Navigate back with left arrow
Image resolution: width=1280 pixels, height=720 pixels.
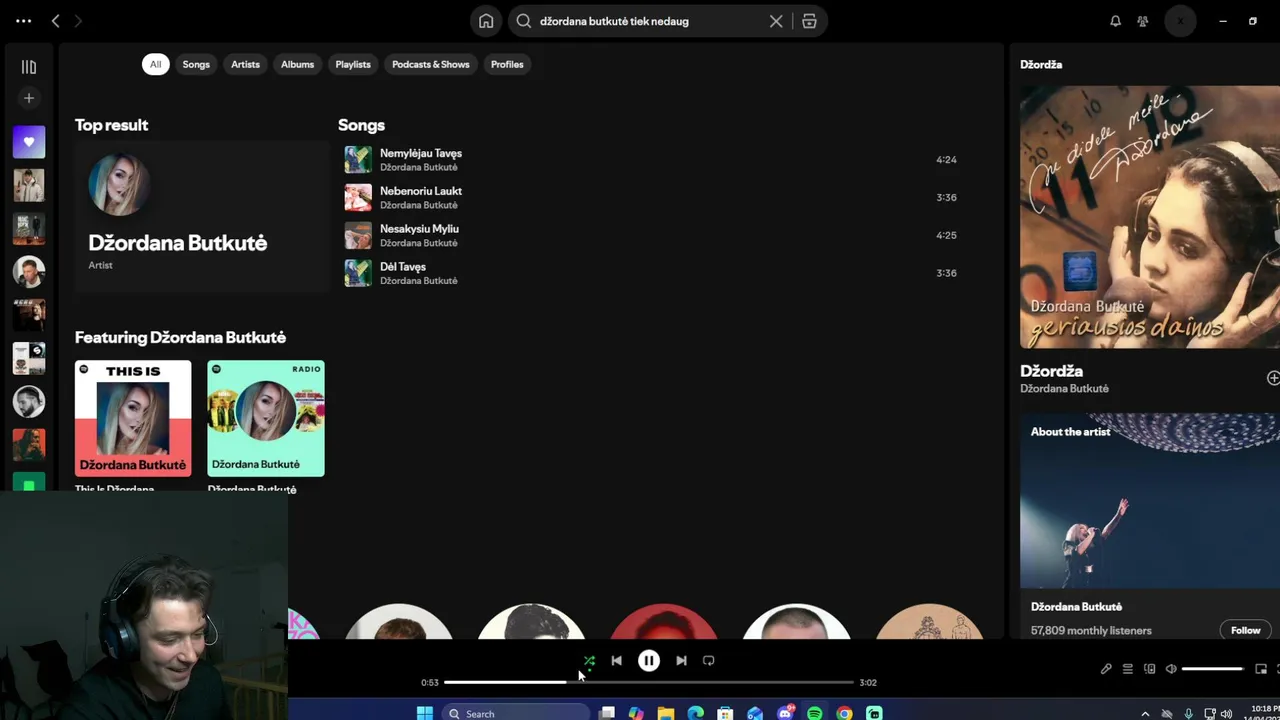coord(56,21)
